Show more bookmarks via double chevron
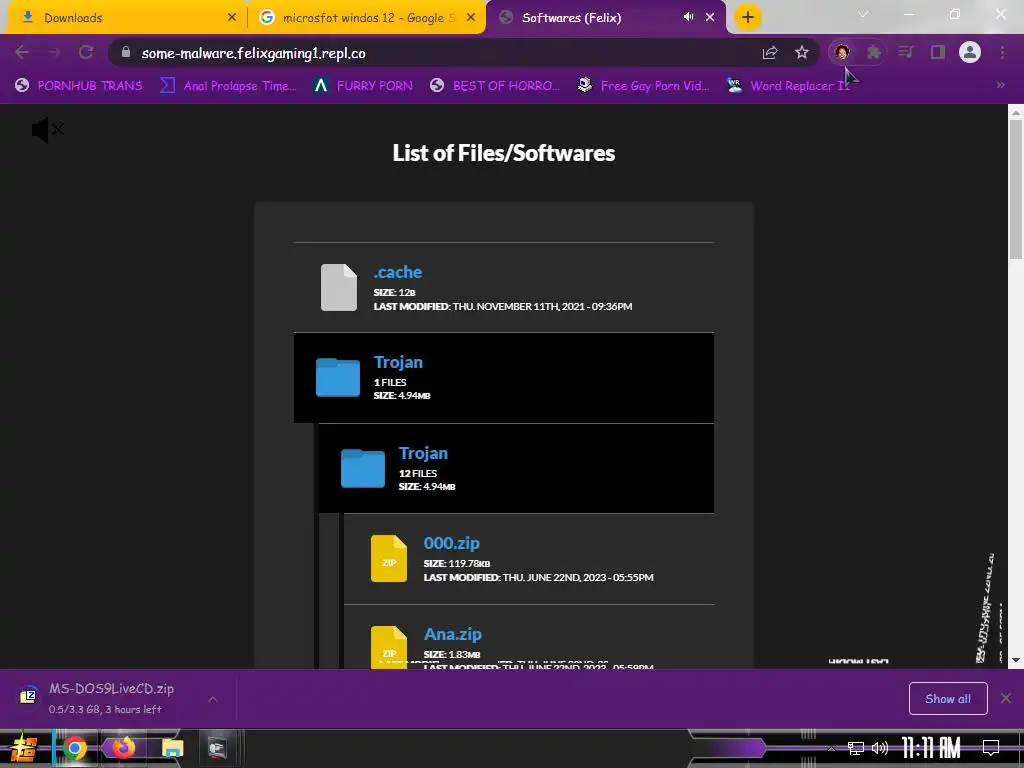 pos(1000,85)
